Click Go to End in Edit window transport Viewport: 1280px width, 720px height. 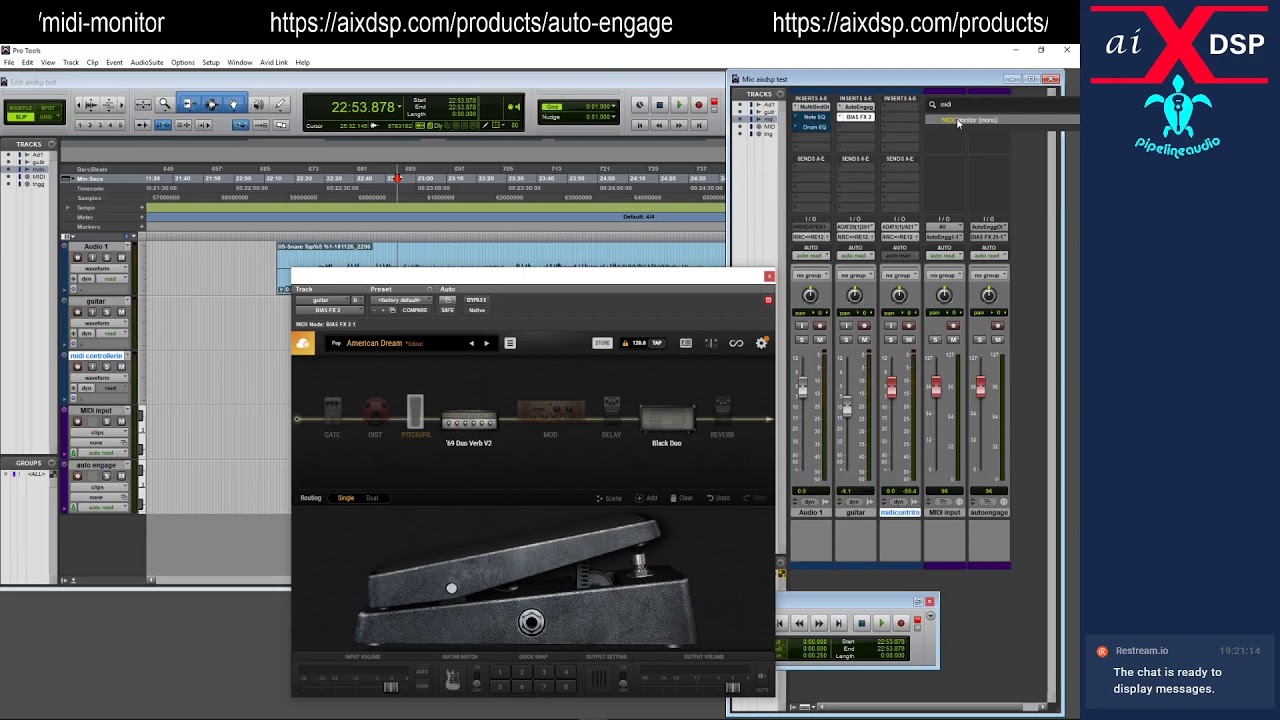pos(699,125)
